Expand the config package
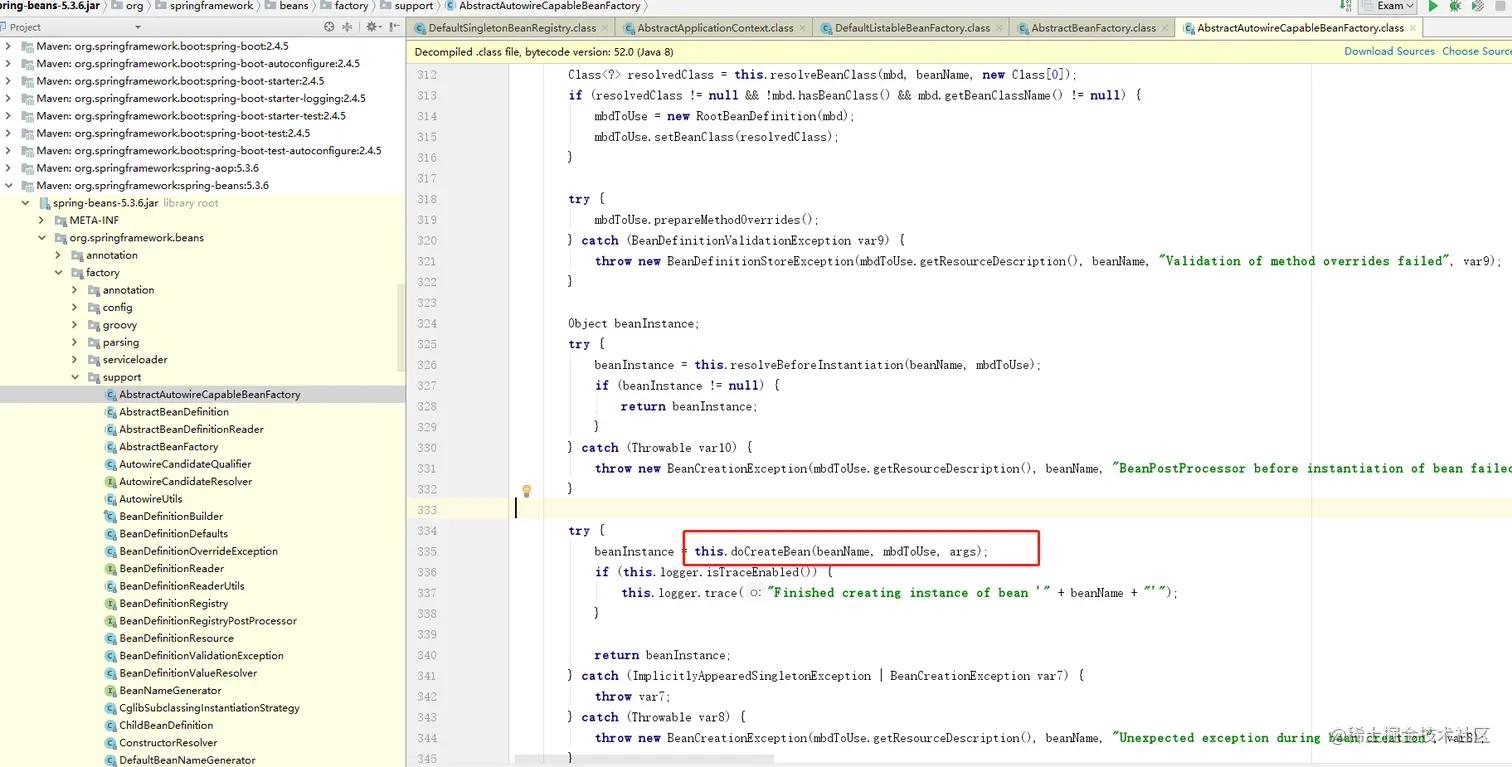The height and width of the screenshot is (767, 1512). click(x=75, y=307)
